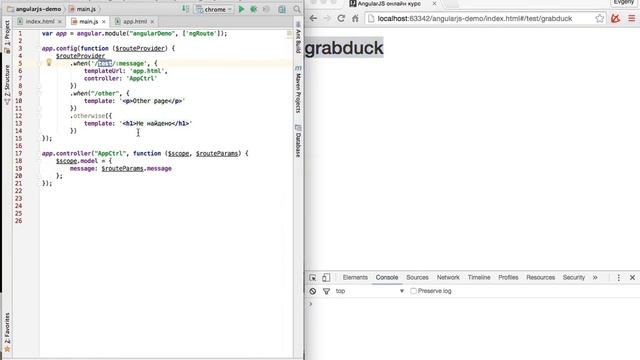This screenshot has height=360, width=640.
Task: Go forward in the Chrome browser
Action: 327,18
